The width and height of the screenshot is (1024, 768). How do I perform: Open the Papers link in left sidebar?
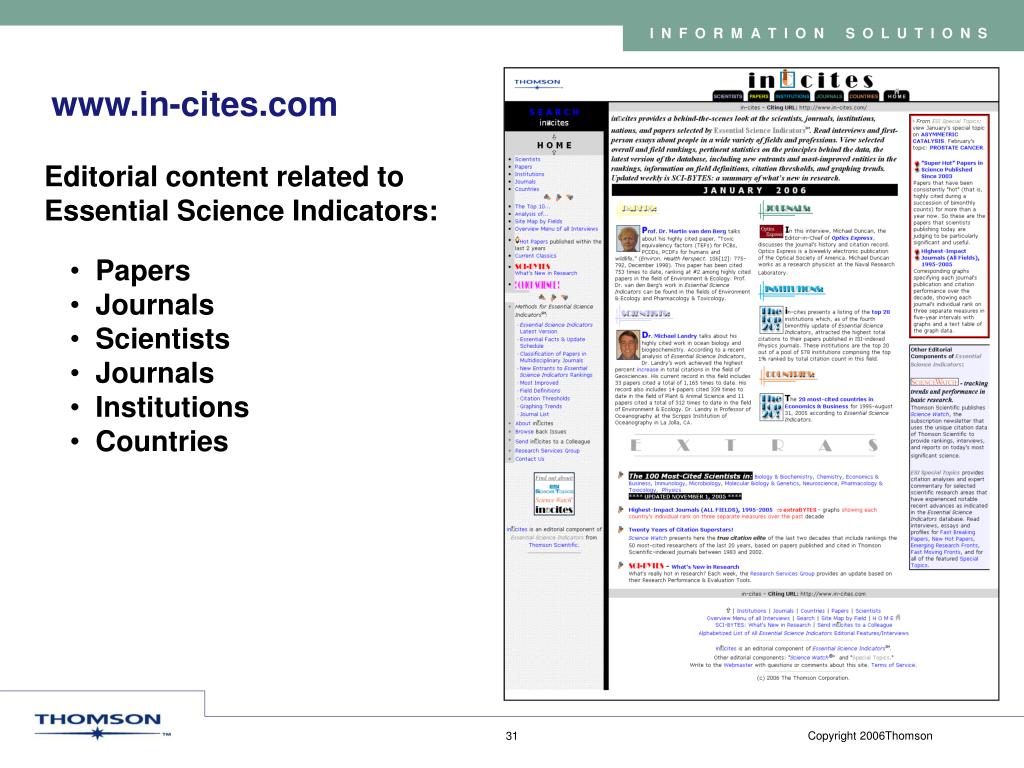point(523,167)
